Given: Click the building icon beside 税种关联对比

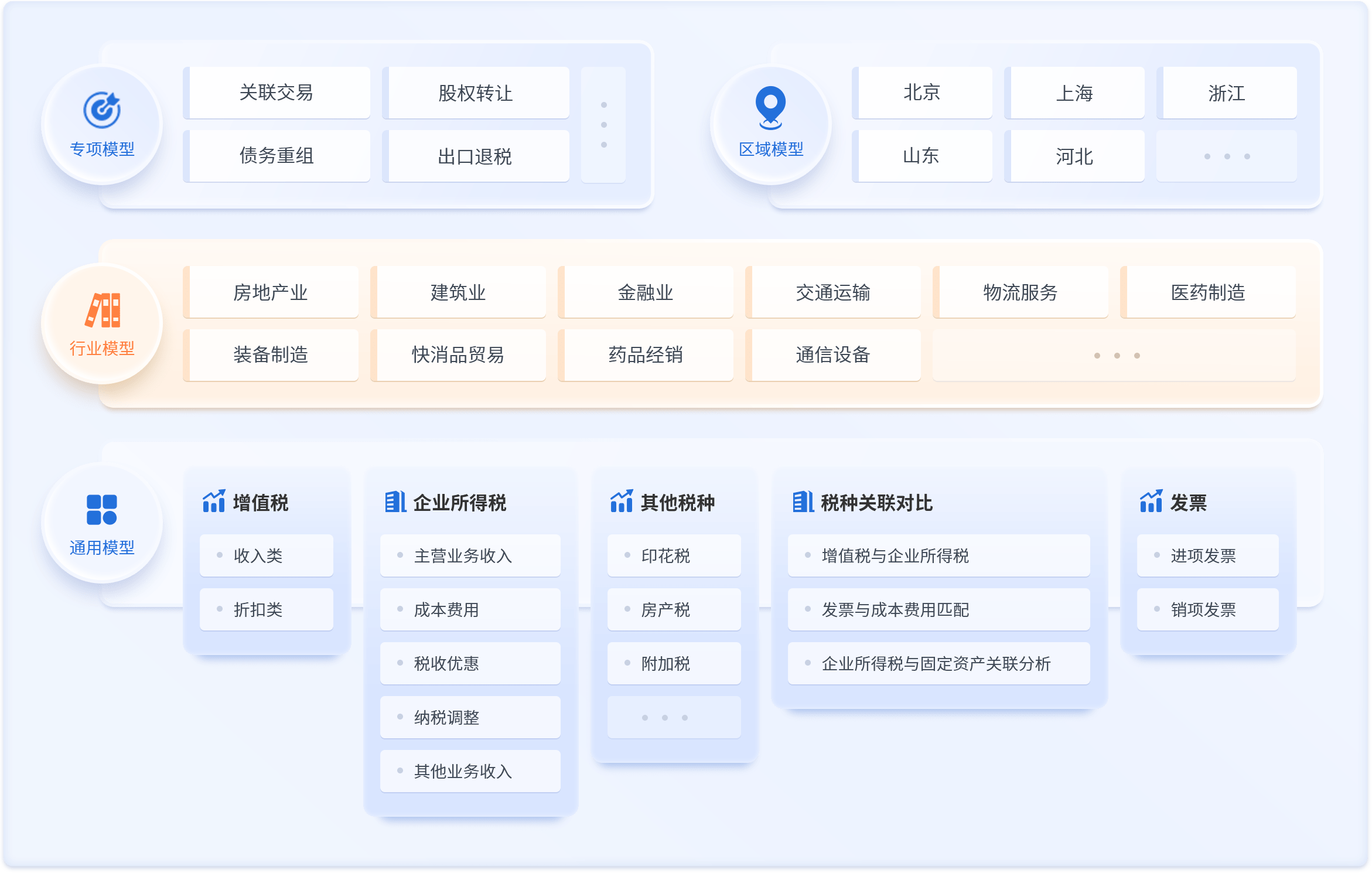Looking at the screenshot, I should (803, 502).
